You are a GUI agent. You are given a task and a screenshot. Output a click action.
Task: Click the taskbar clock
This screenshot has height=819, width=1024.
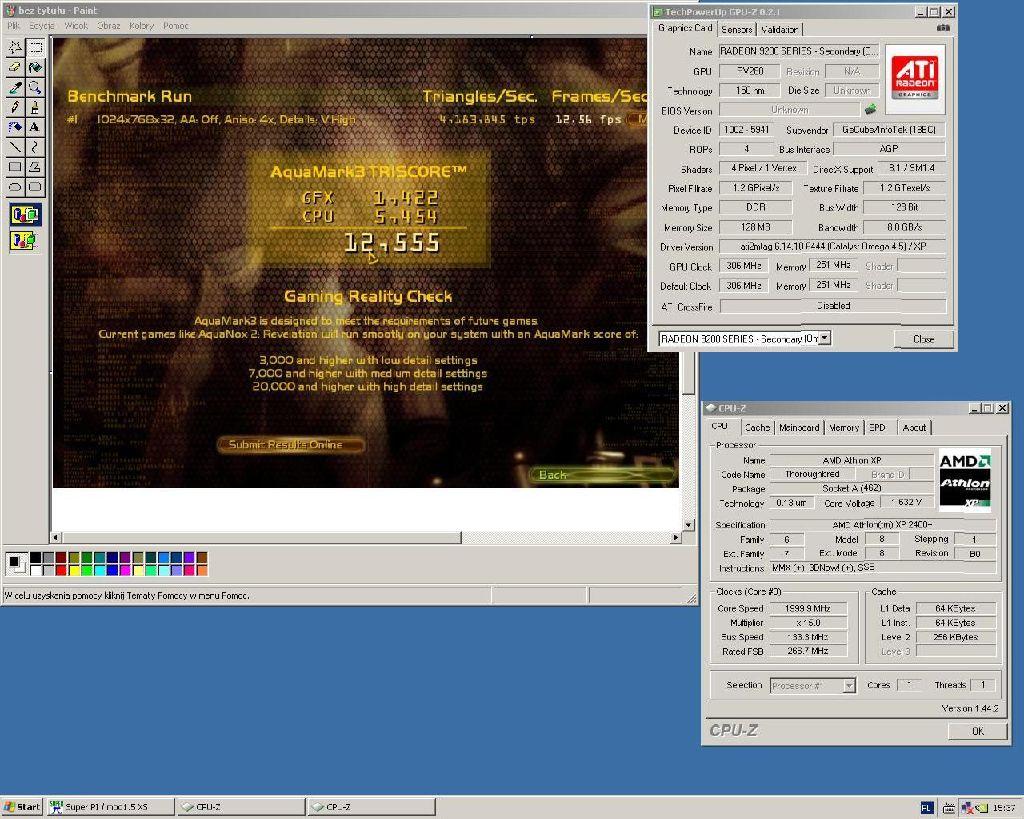pos(1003,808)
